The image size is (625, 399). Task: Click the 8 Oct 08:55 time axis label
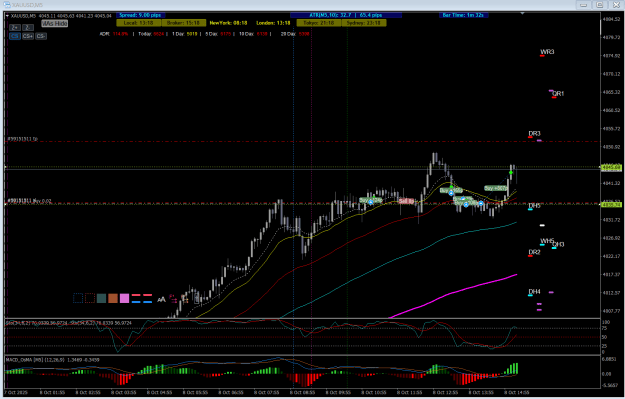tap(302, 393)
